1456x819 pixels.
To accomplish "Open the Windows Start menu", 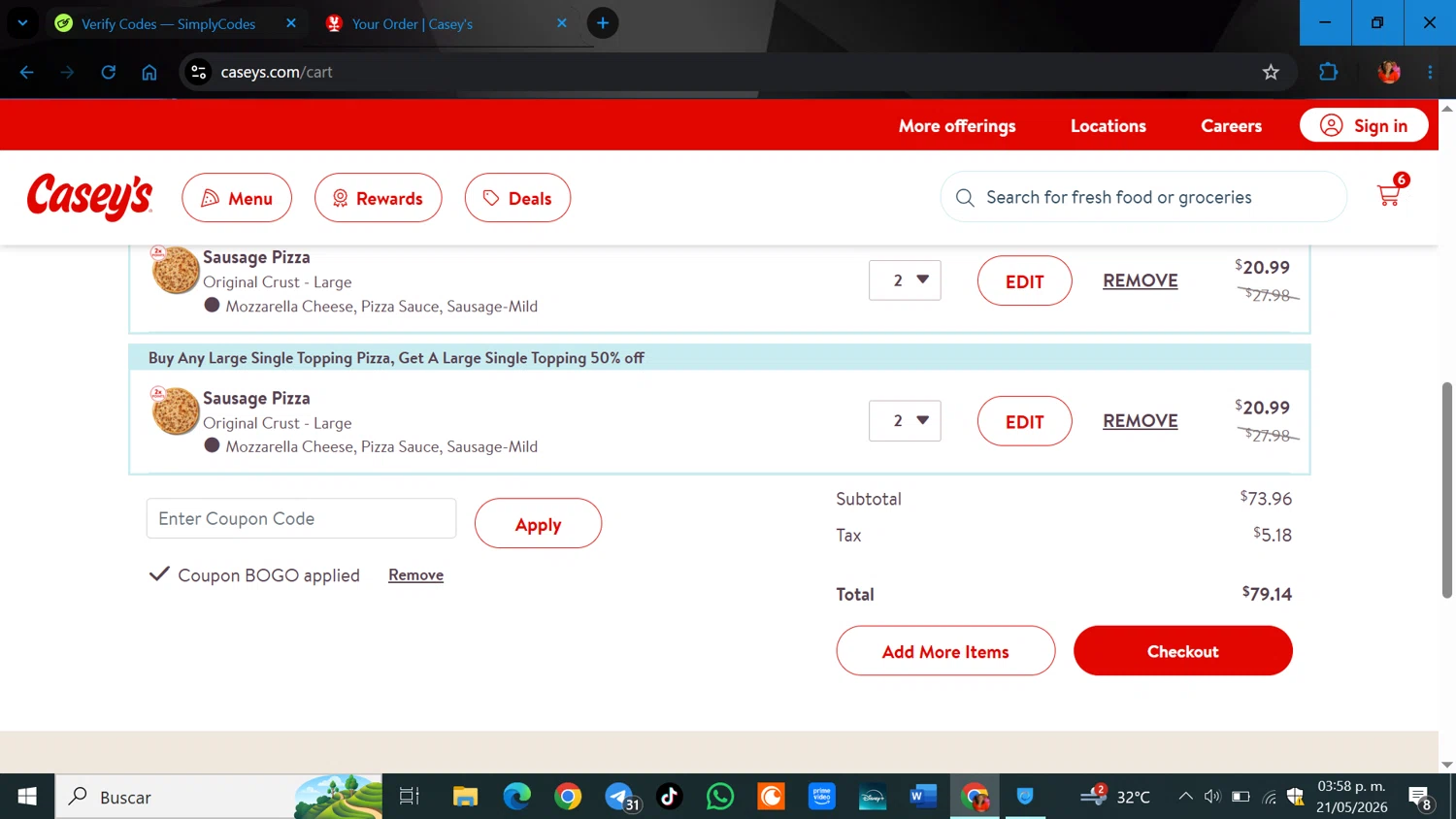I will tap(27, 797).
